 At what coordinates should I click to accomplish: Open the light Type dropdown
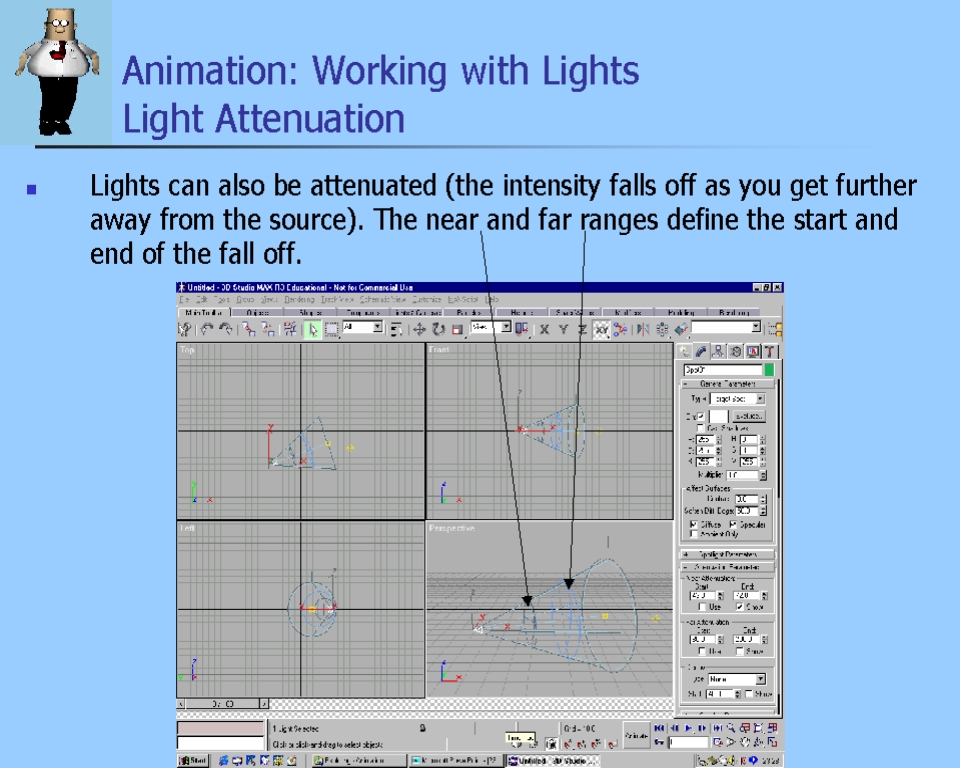click(738, 398)
